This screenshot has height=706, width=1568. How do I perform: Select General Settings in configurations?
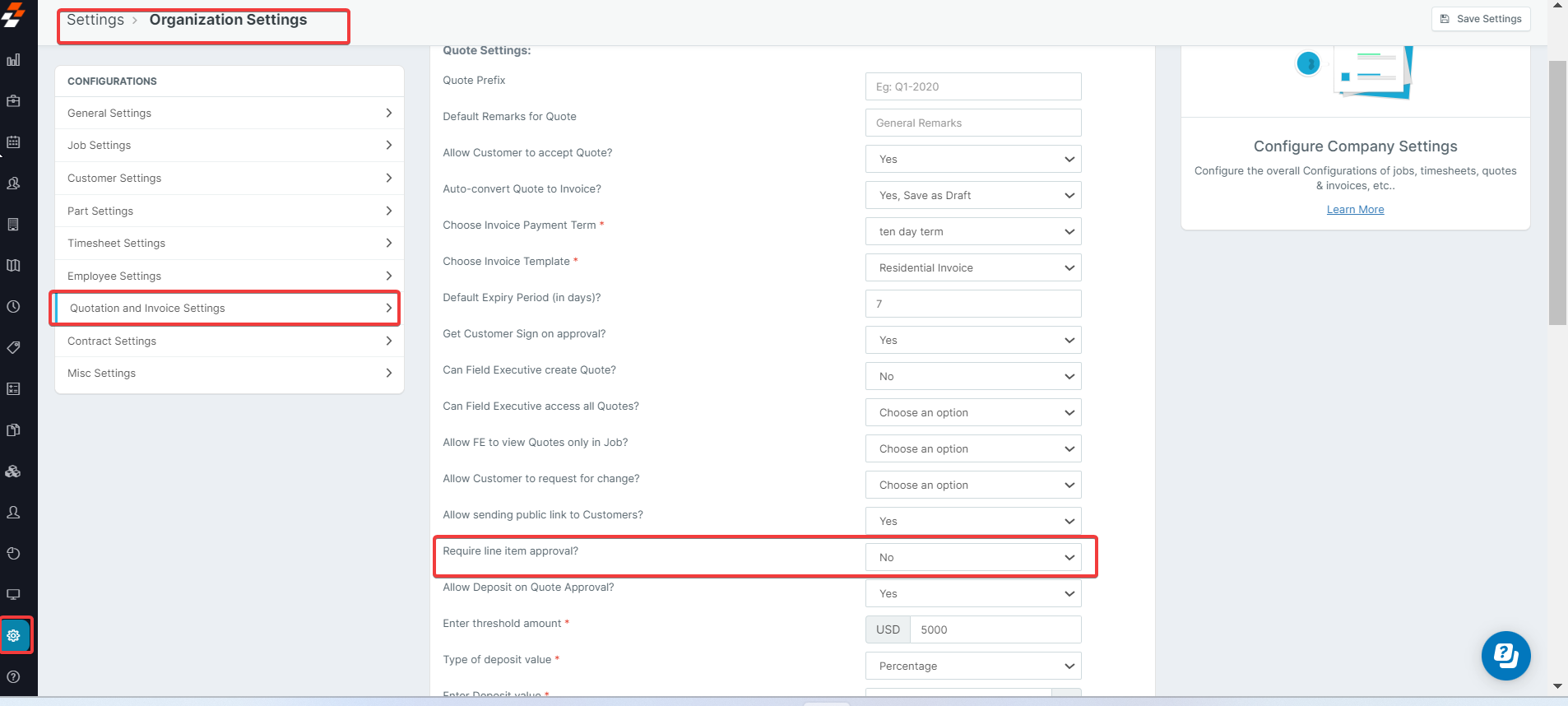[x=229, y=113]
